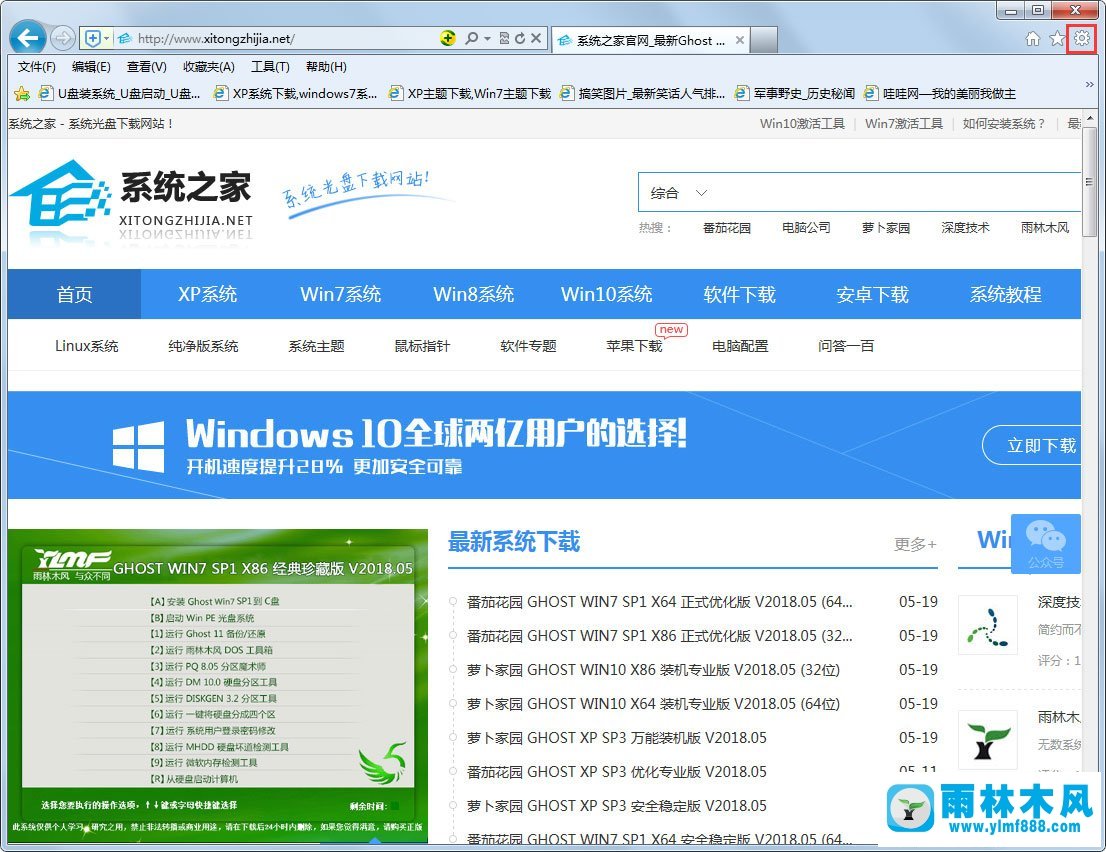Open the Tools gear icon
This screenshot has height=852, width=1106.
(x=1081, y=38)
